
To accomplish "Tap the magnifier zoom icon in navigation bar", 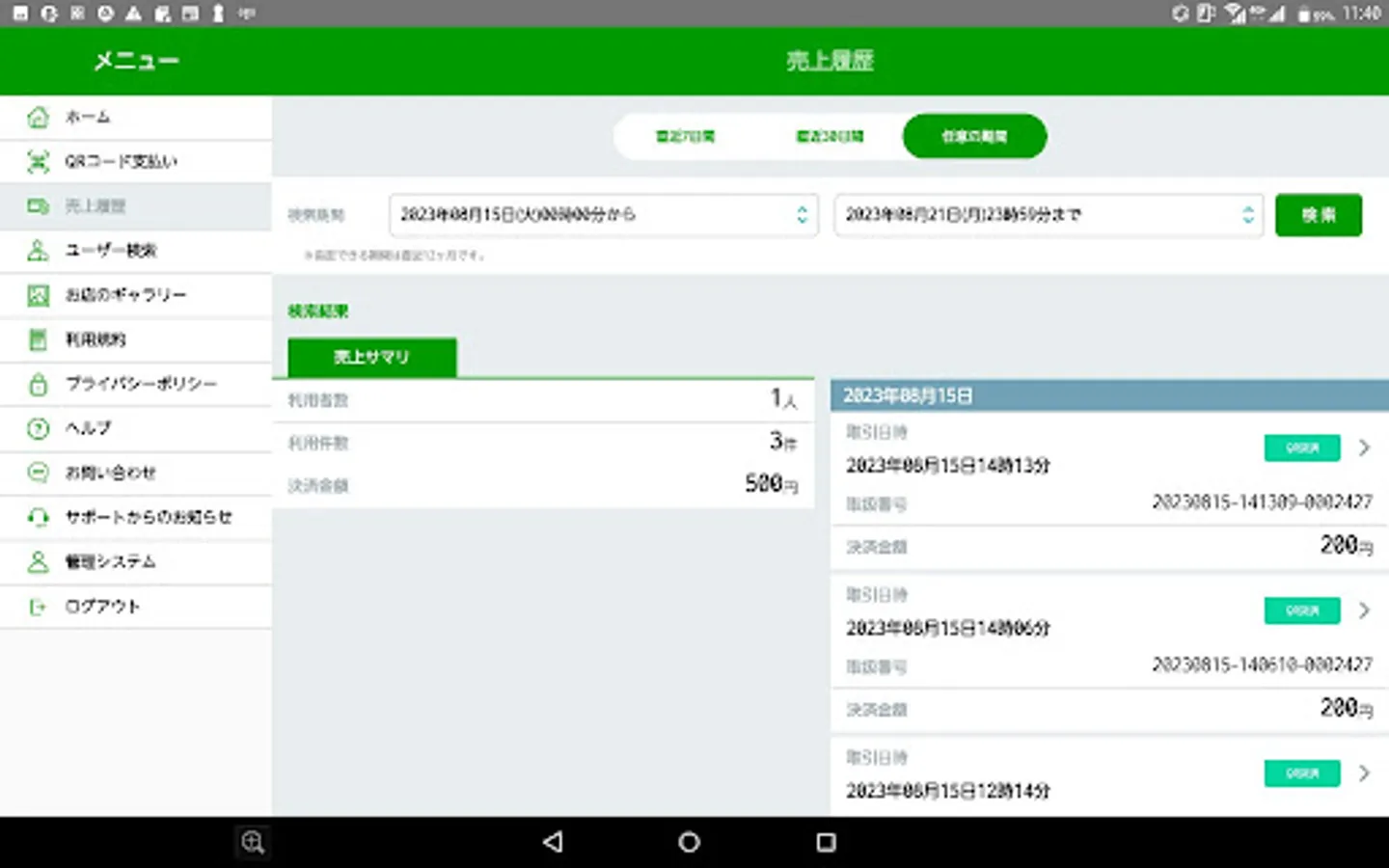I will (x=253, y=842).
